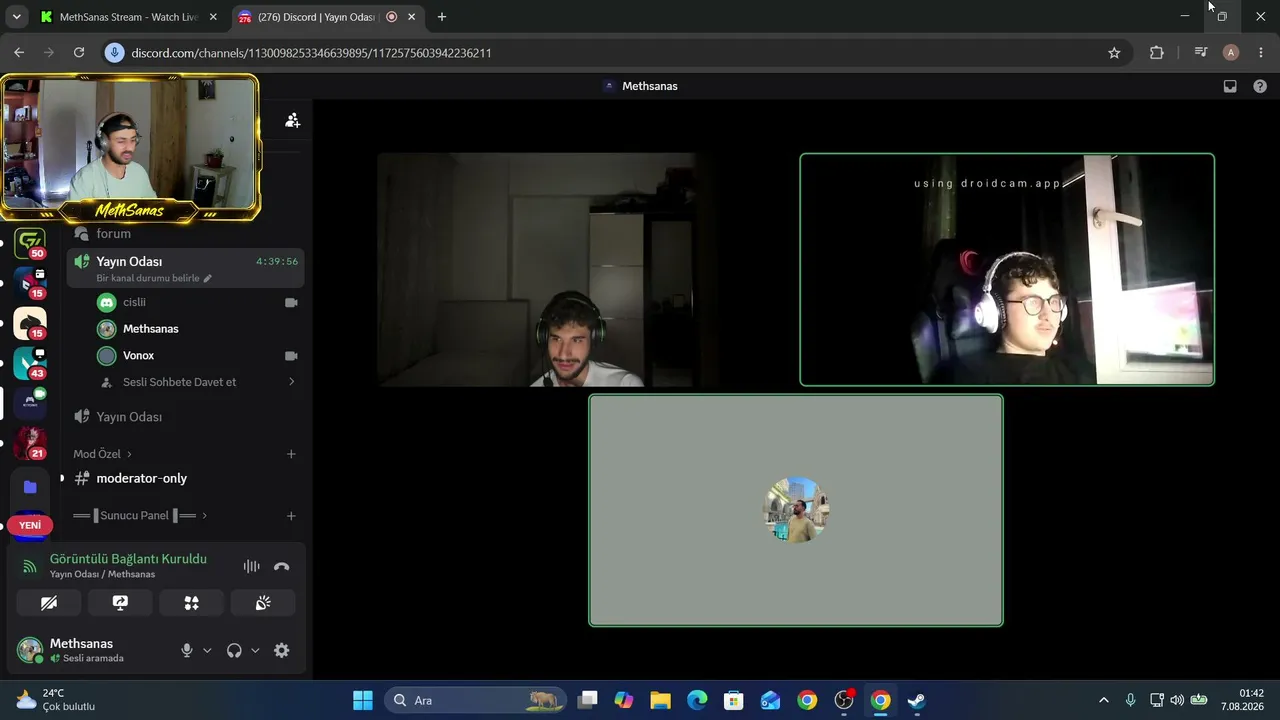Reload the Discord page
The width and height of the screenshot is (1280, 720).
pos(79,53)
